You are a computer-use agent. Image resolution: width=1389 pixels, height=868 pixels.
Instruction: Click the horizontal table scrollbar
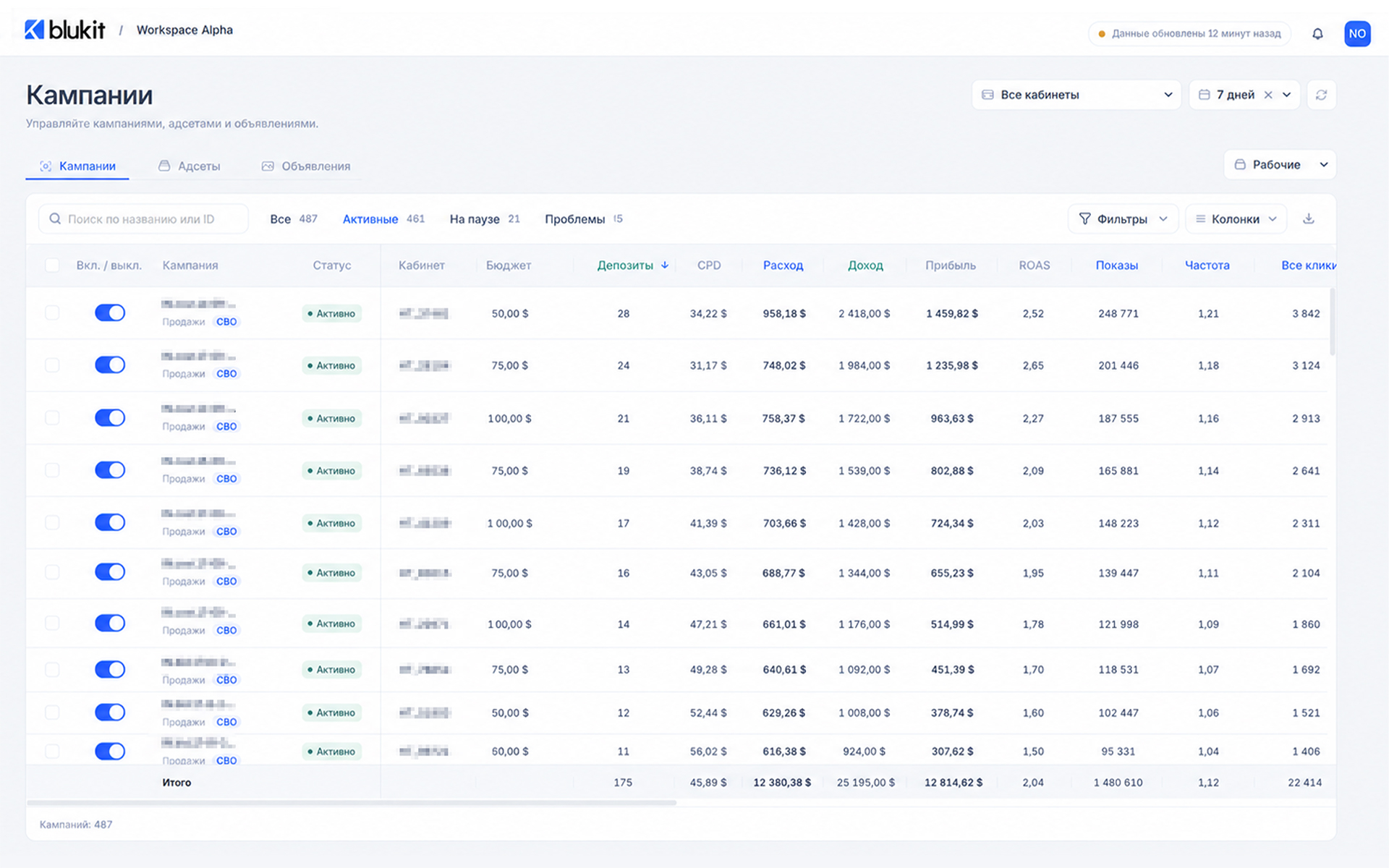pos(352,803)
